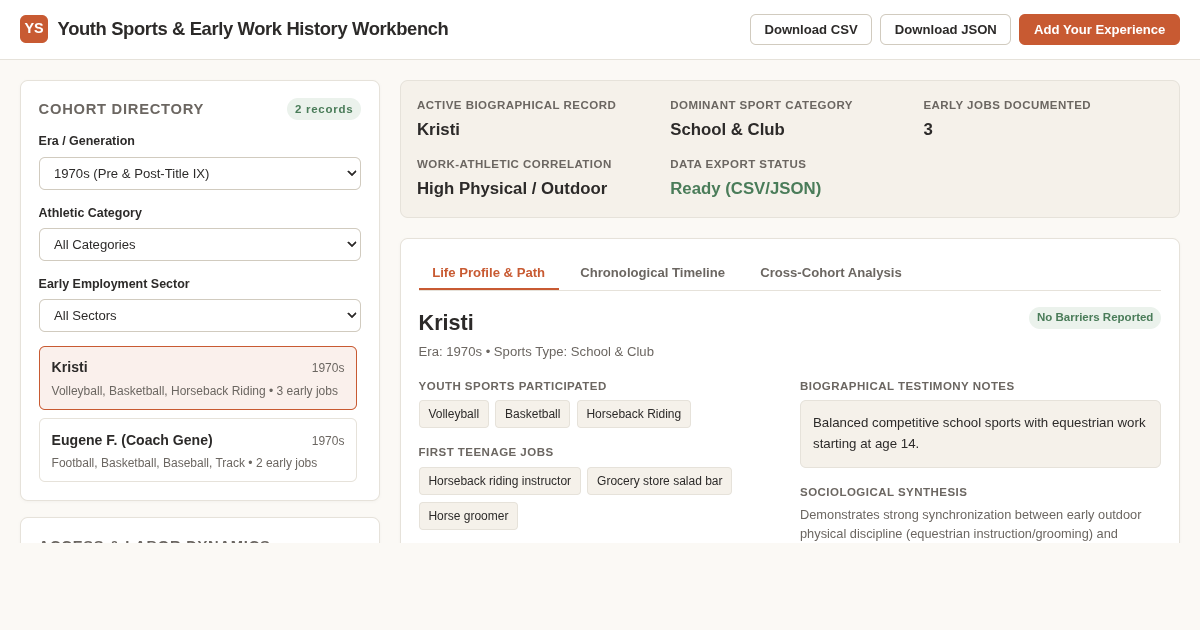This screenshot has width=1200, height=630.
Task: Click the Horseback Riding sport tag
Action: click(x=634, y=414)
